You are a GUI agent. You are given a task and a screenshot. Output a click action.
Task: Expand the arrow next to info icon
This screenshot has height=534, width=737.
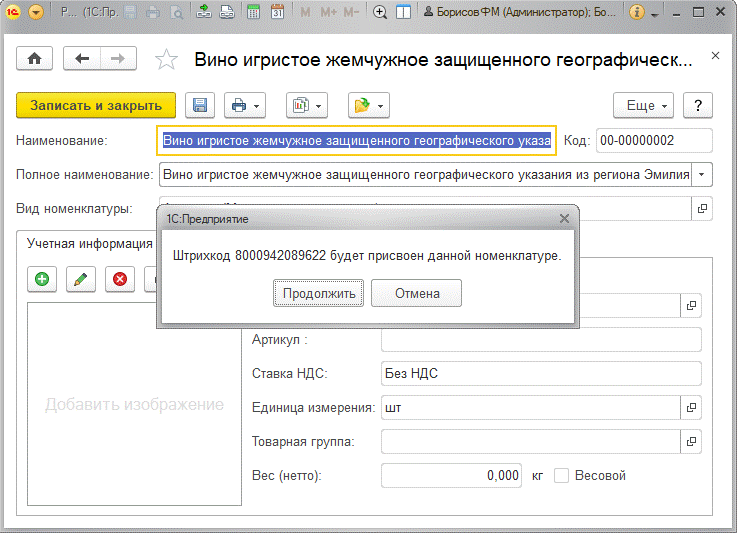click(x=655, y=14)
